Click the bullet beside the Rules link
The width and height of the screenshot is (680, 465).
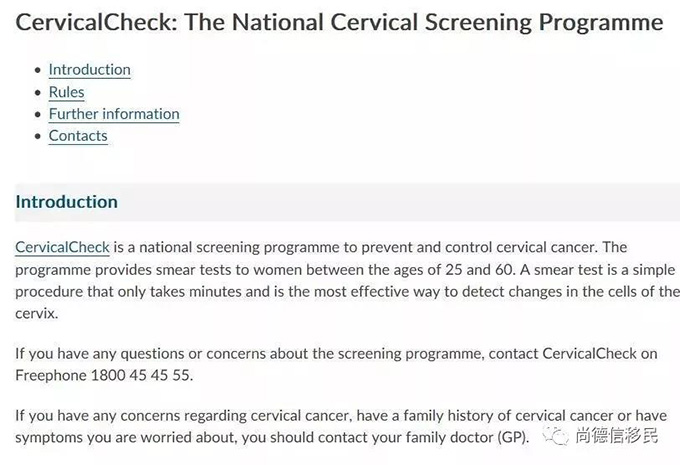tap(38, 92)
